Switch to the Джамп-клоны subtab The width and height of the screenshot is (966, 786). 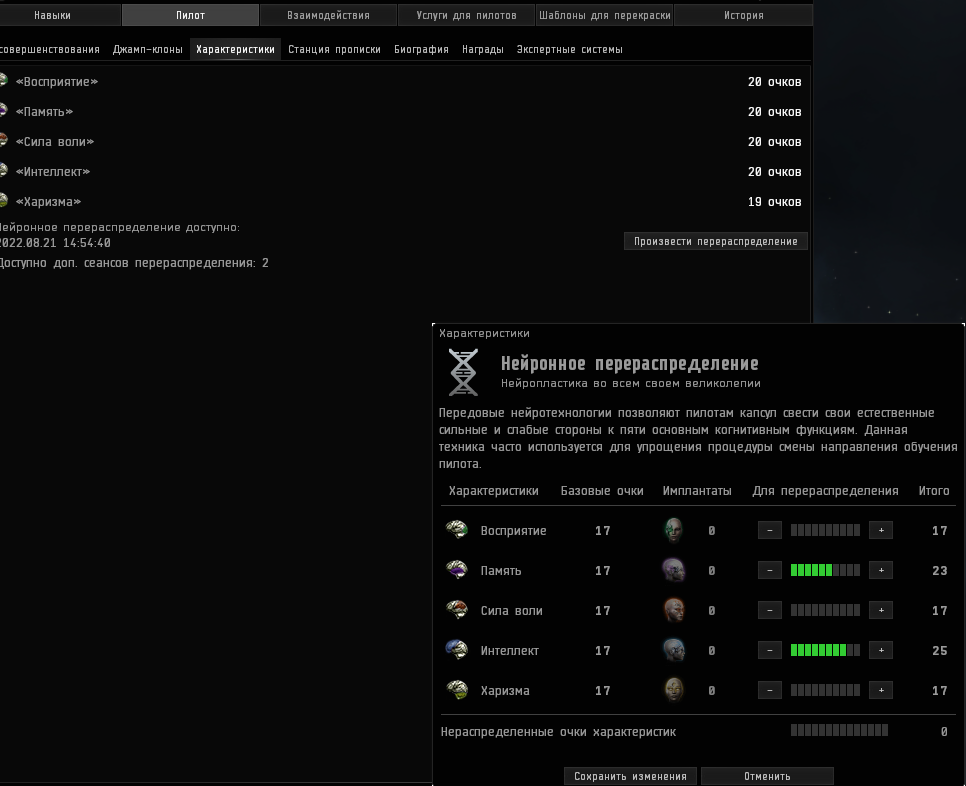pos(148,49)
